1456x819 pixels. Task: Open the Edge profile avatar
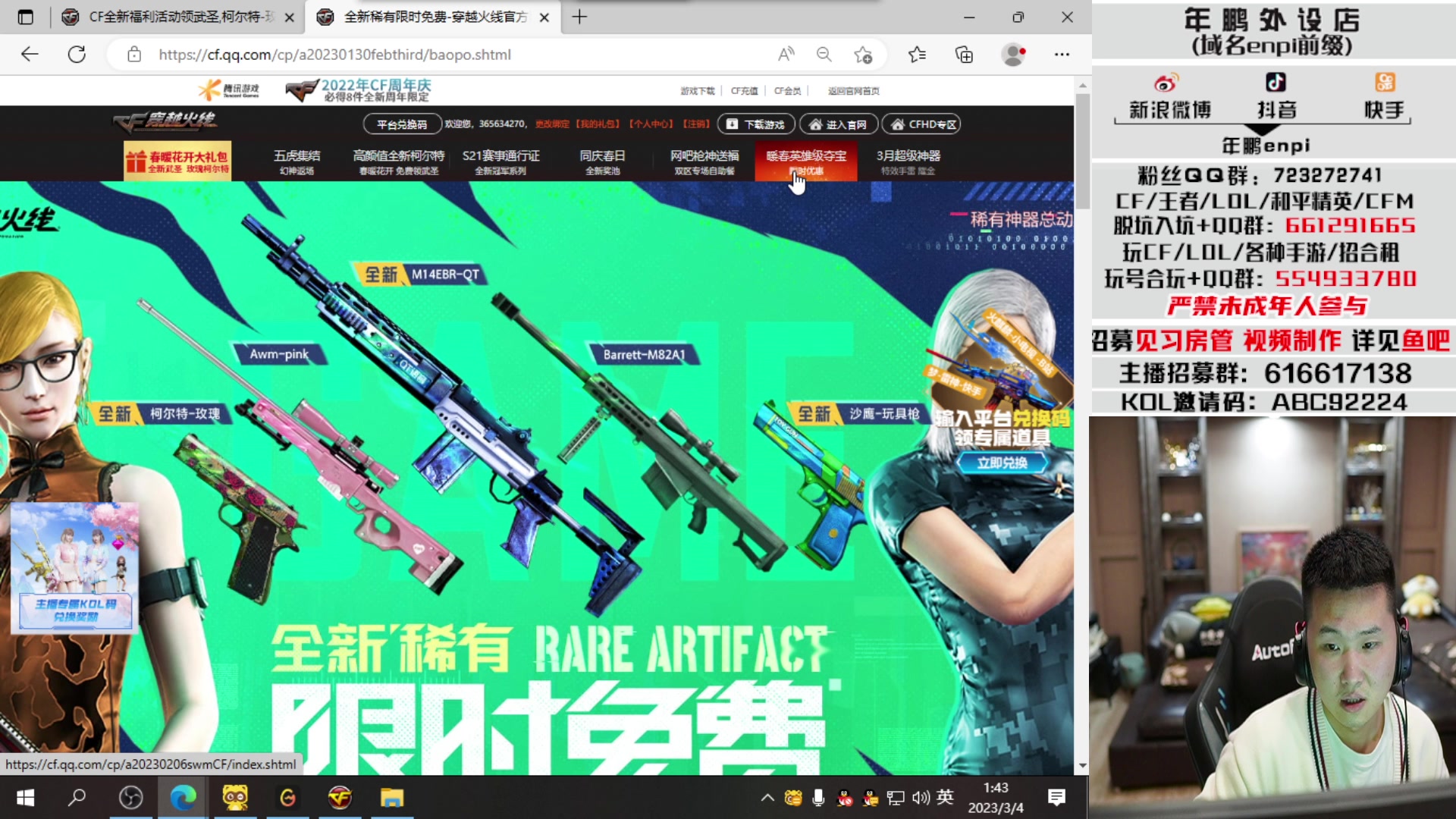click(x=1013, y=55)
